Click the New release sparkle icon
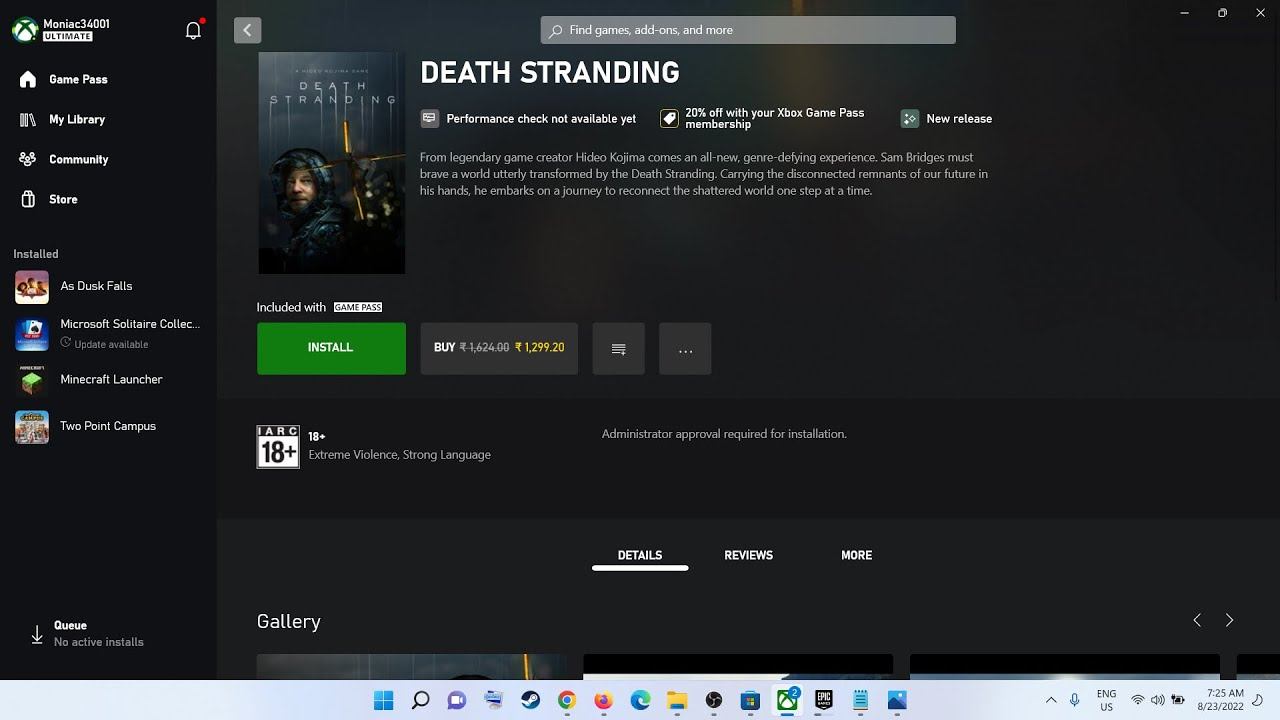 [x=909, y=118]
